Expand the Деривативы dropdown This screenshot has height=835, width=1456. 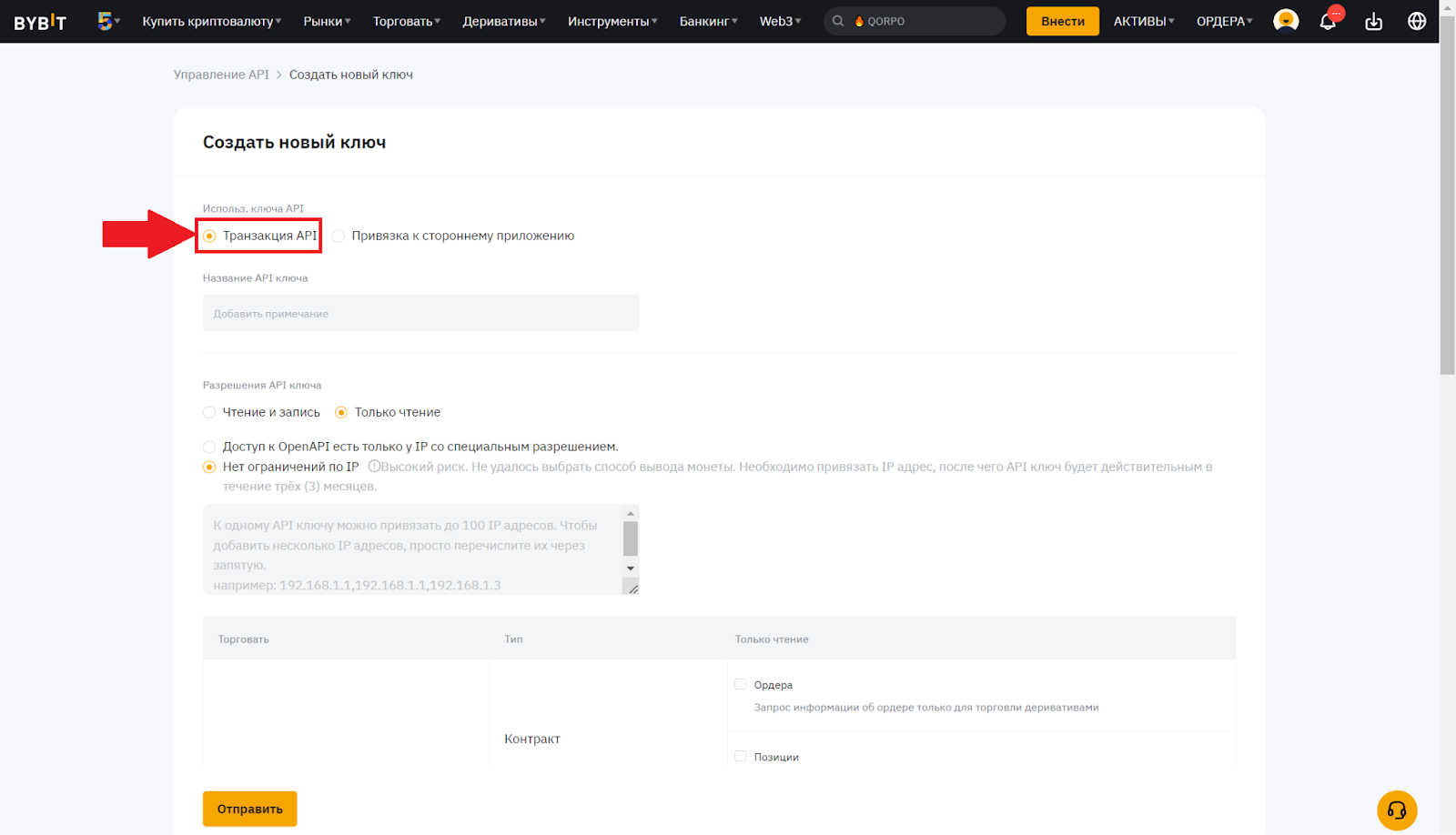tap(504, 21)
